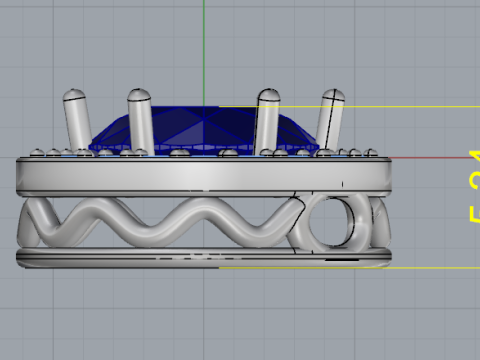Select the upper yellow dimension extension line
Image resolution: width=480 pixels, height=360 pixels.
click(x=349, y=107)
